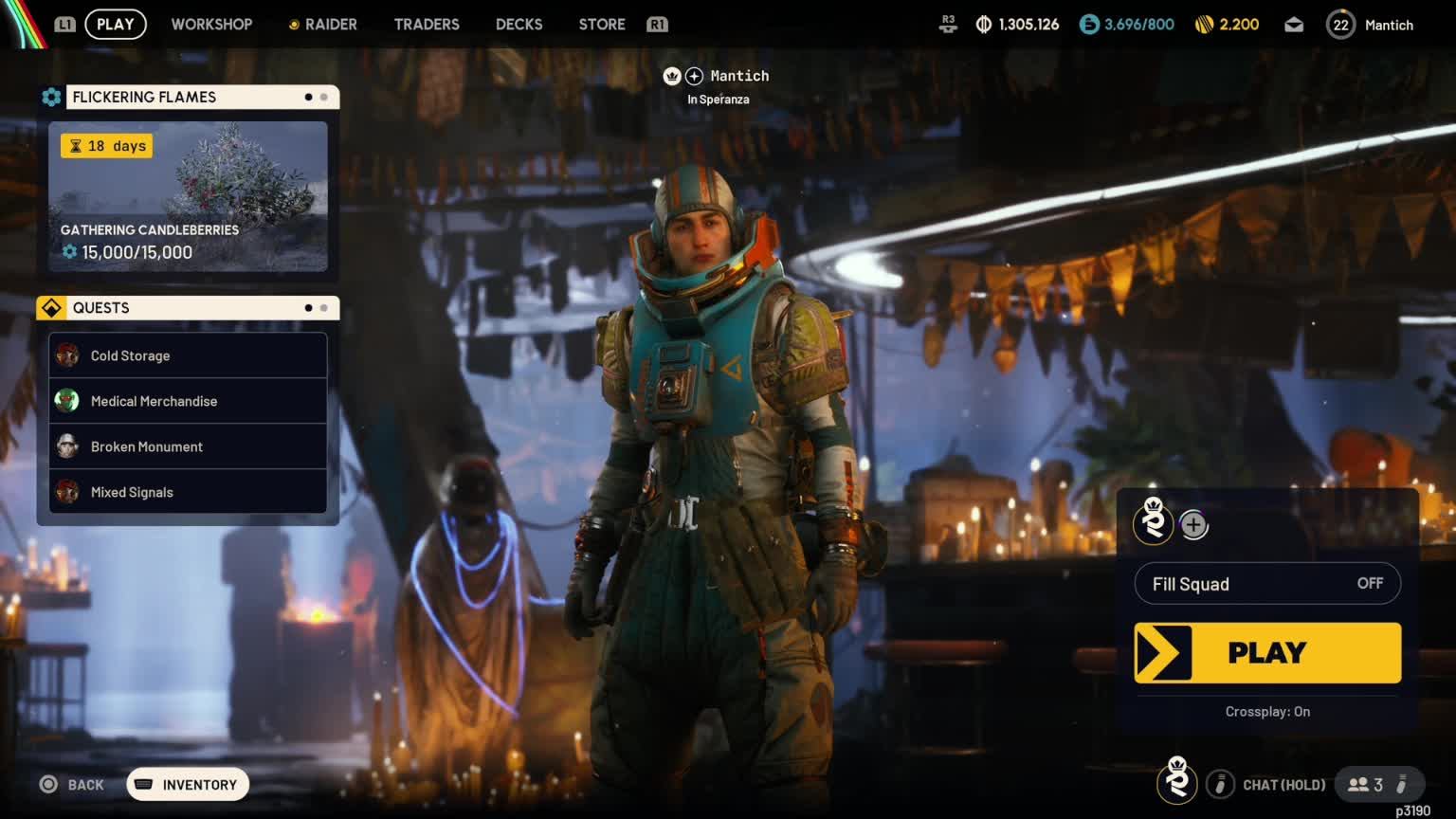Click the Crossplay: On setting

tap(1267, 712)
